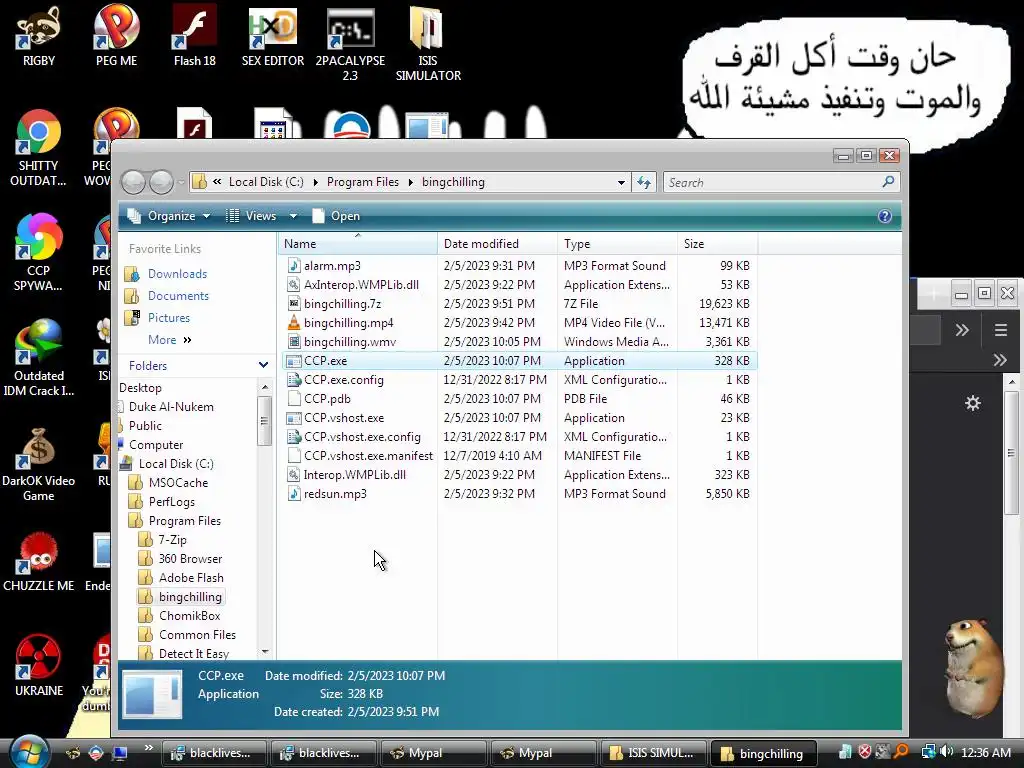1024x768 pixels.
Task: Click the taskbar clock 12:36 AM
Action: pos(985,752)
